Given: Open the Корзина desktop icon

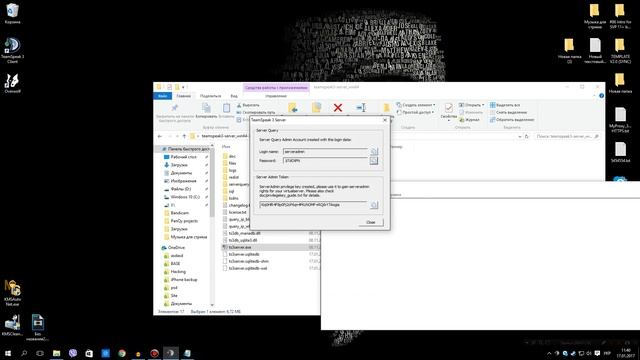Looking at the screenshot, I should click(x=12, y=13).
